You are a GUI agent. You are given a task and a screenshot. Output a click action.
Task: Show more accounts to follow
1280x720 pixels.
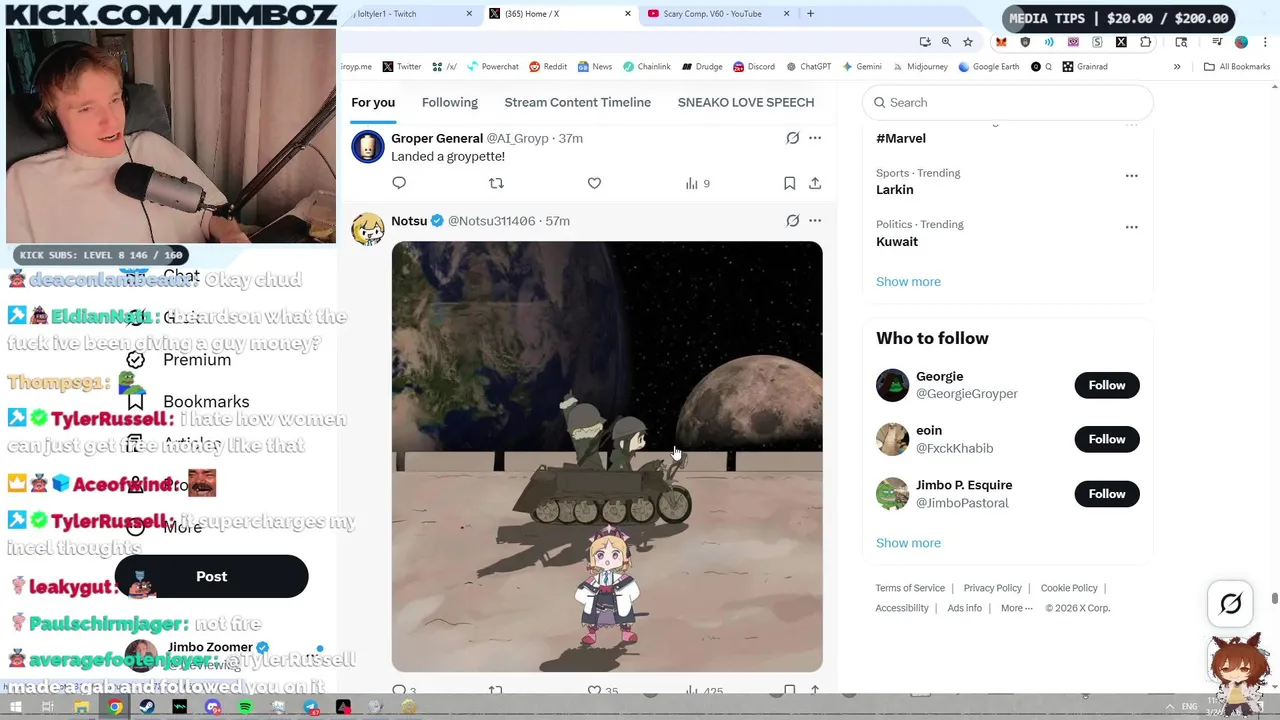[x=908, y=543]
